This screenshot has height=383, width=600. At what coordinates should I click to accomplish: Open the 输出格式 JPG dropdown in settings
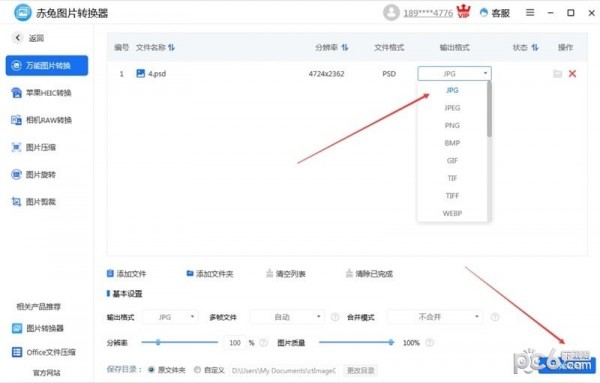pyautogui.click(x=170, y=317)
